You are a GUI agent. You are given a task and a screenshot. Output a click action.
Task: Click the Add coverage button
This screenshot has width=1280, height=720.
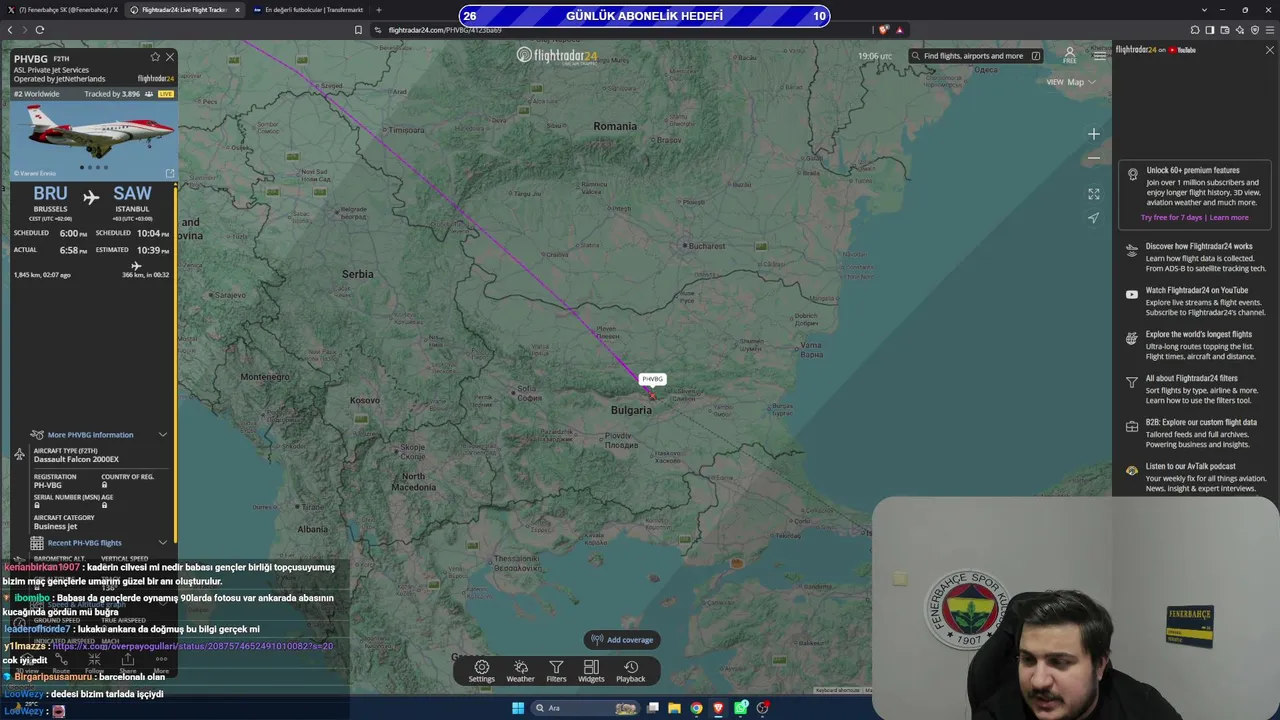[x=622, y=640]
